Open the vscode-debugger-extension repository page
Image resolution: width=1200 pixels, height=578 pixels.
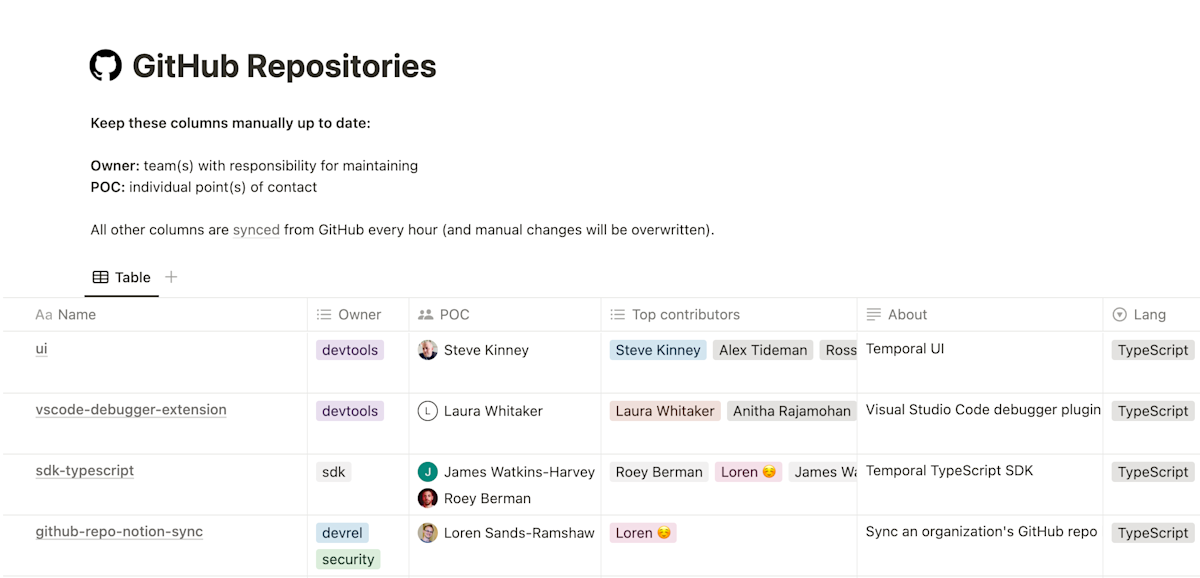coord(131,410)
